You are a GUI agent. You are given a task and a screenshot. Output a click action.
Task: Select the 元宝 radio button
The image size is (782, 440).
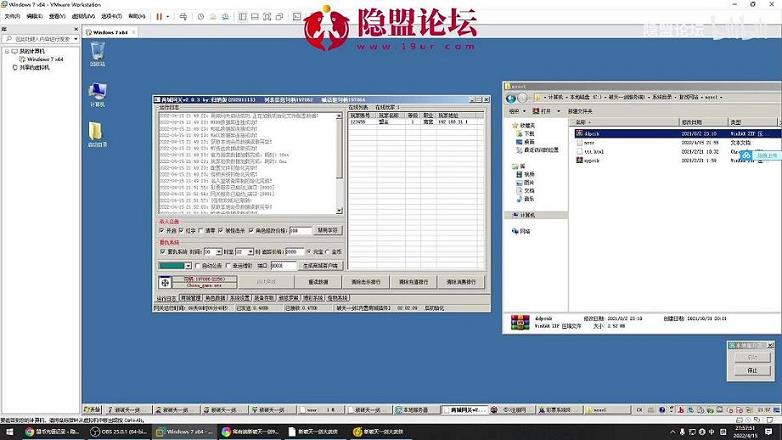point(309,252)
